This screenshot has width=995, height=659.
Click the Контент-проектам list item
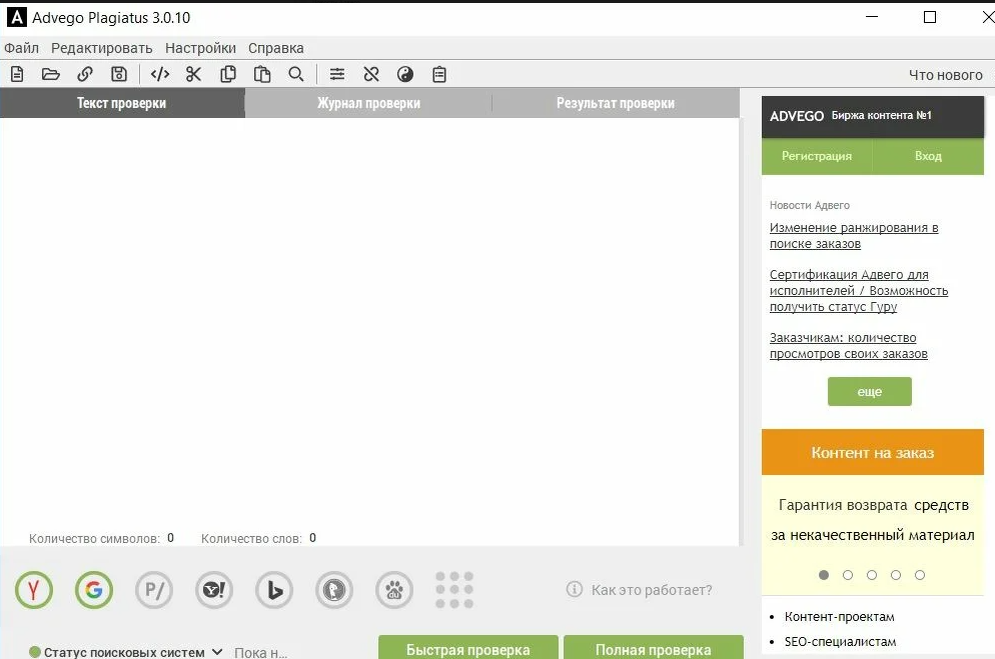pyautogui.click(x=840, y=617)
